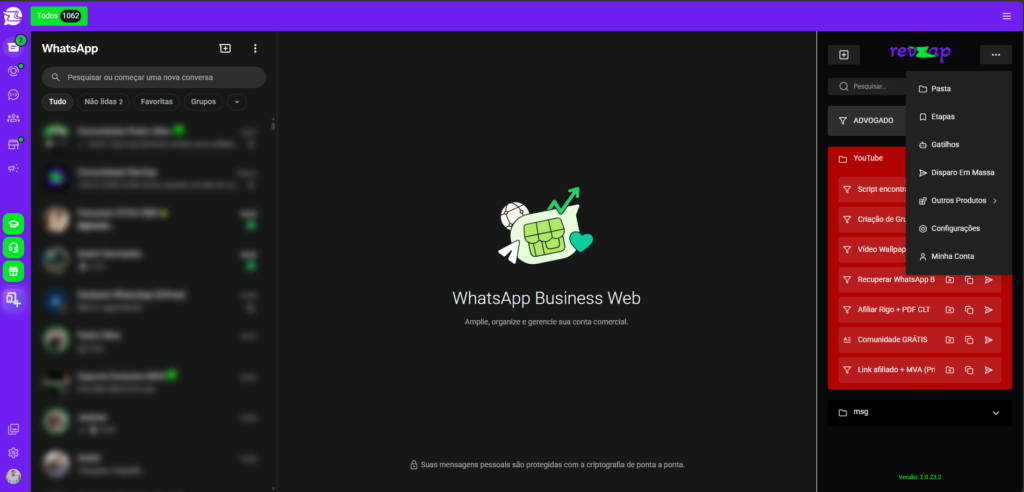The image size is (1024, 492).
Task: Focus the WhatsApp search conversation field
Action: pos(154,77)
